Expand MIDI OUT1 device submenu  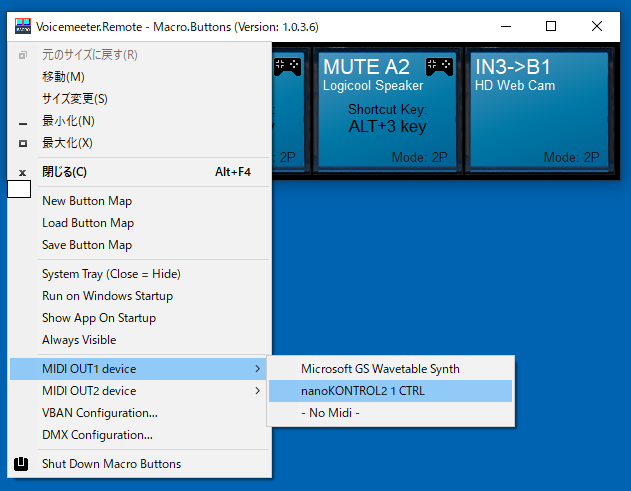click(139, 369)
